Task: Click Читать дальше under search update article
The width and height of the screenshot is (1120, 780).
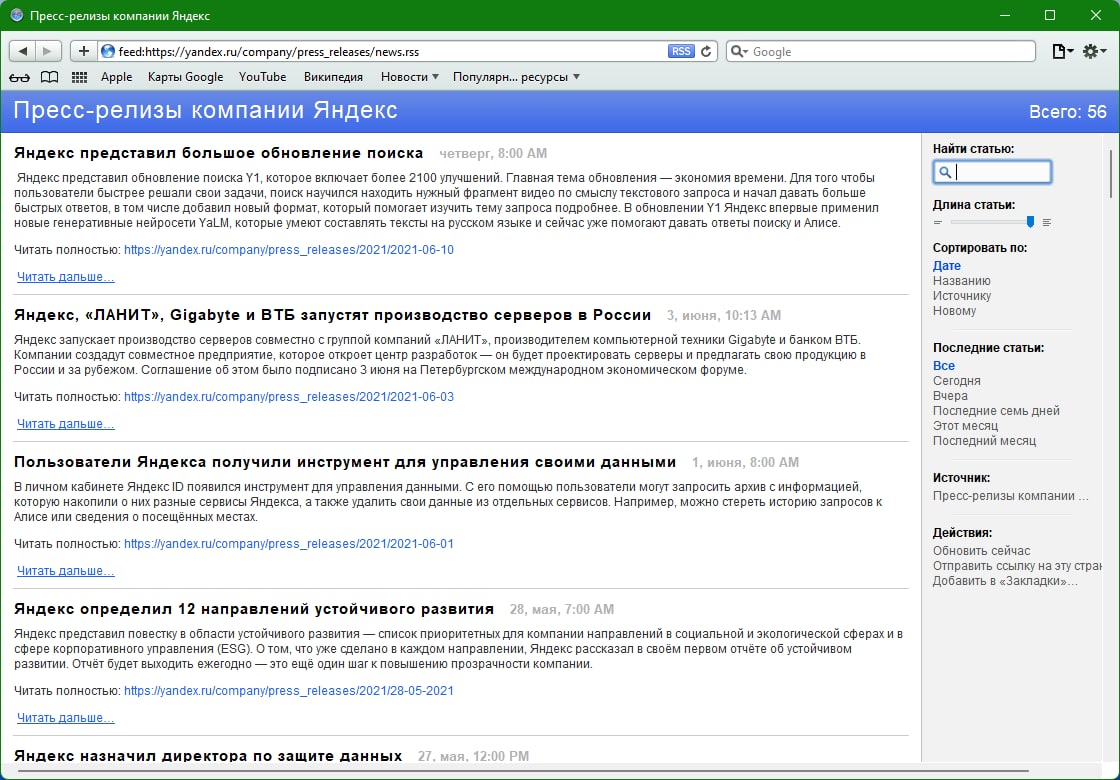Action: tap(66, 277)
